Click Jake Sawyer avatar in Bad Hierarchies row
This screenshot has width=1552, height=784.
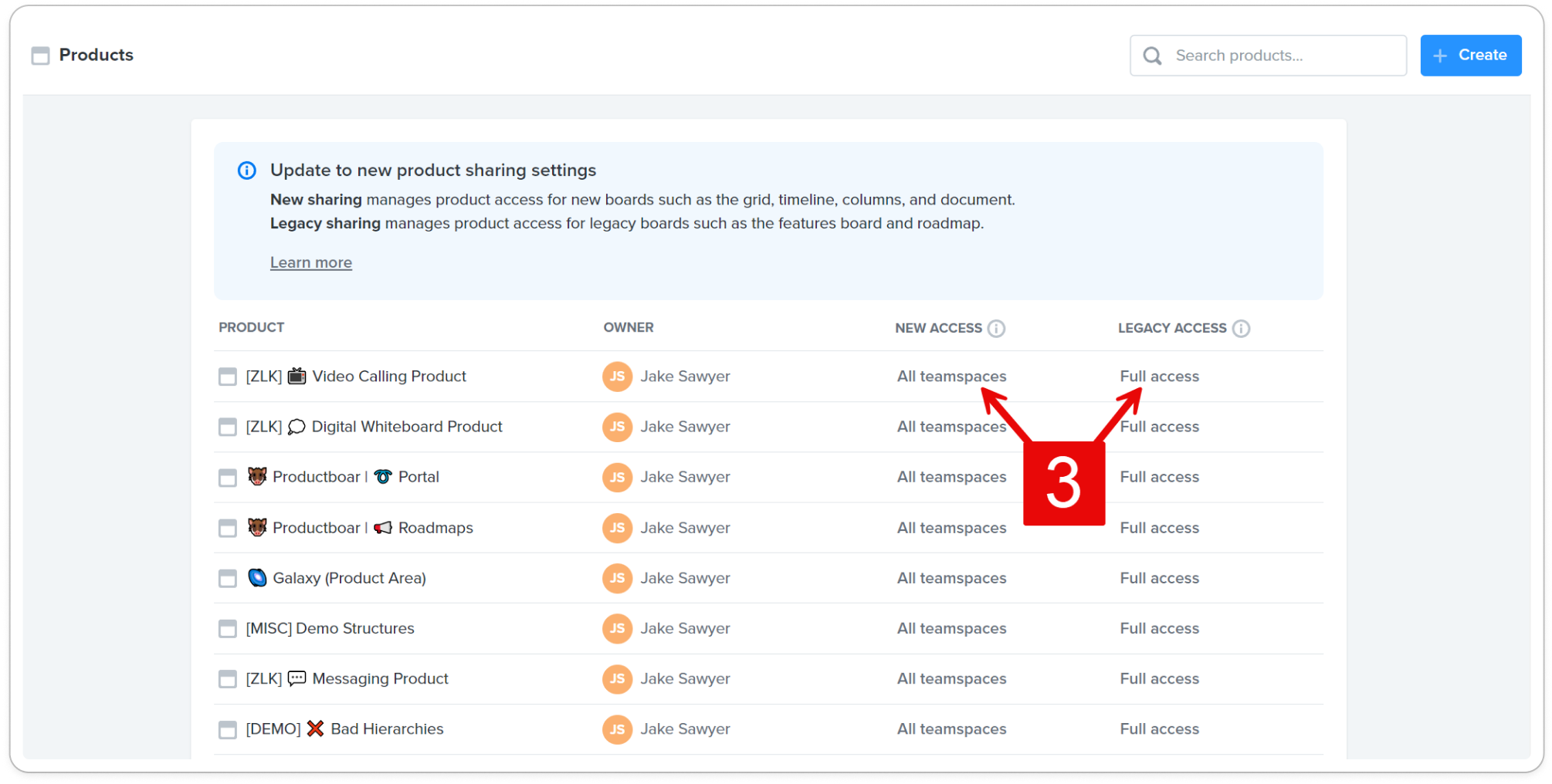(x=617, y=729)
